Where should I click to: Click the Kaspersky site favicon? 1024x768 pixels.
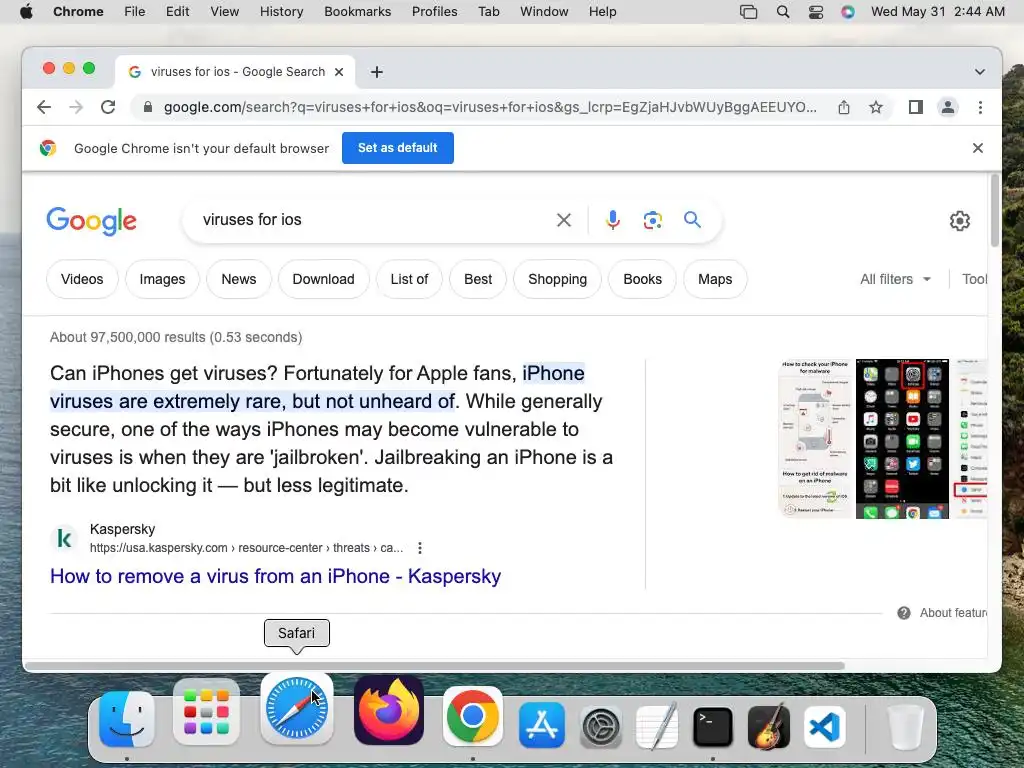pyautogui.click(x=64, y=538)
